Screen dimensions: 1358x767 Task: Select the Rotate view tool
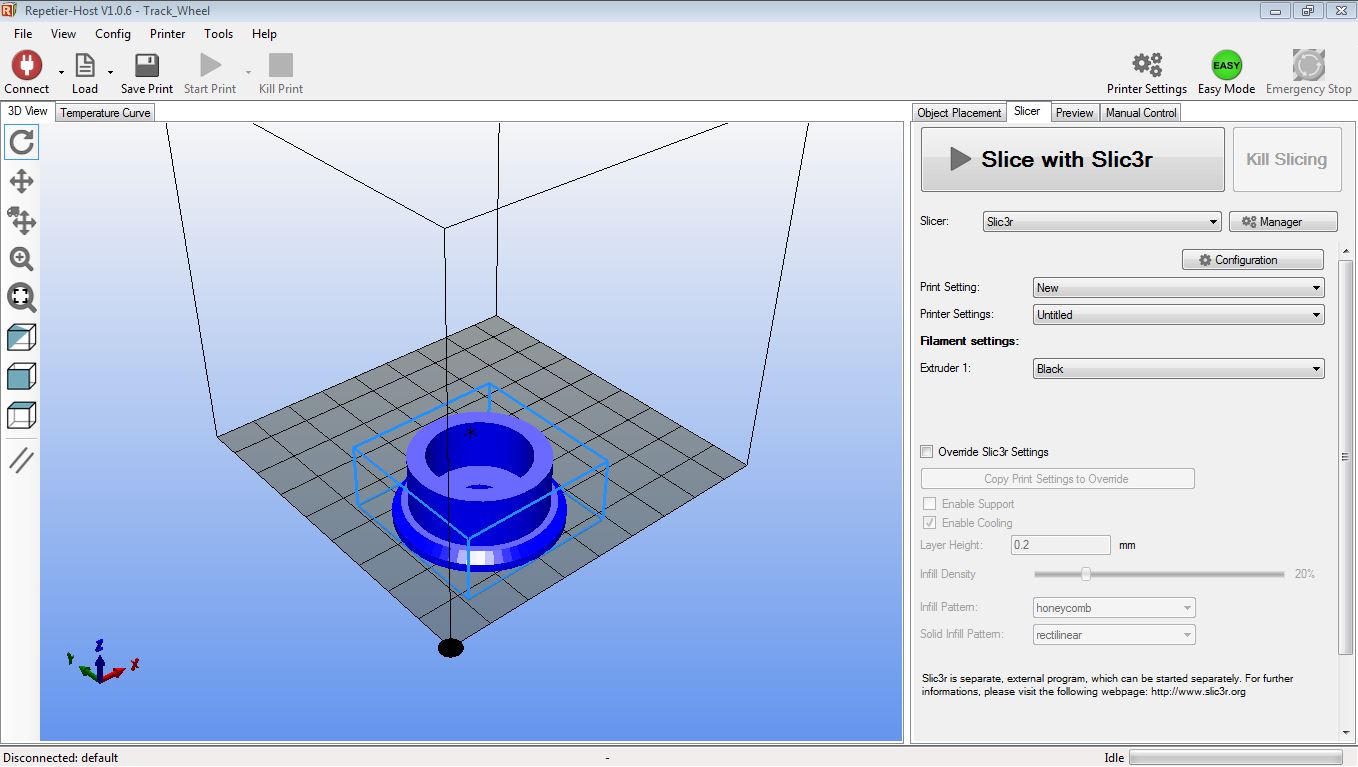[x=21, y=142]
